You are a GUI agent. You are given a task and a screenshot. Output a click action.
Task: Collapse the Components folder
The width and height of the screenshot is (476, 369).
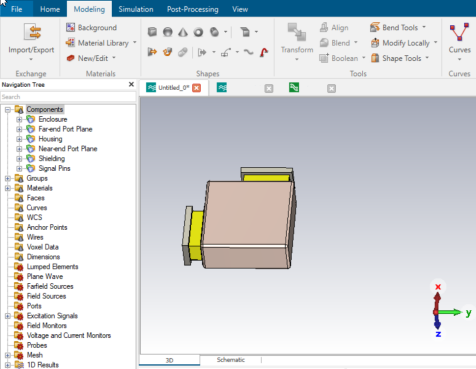click(x=7, y=109)
